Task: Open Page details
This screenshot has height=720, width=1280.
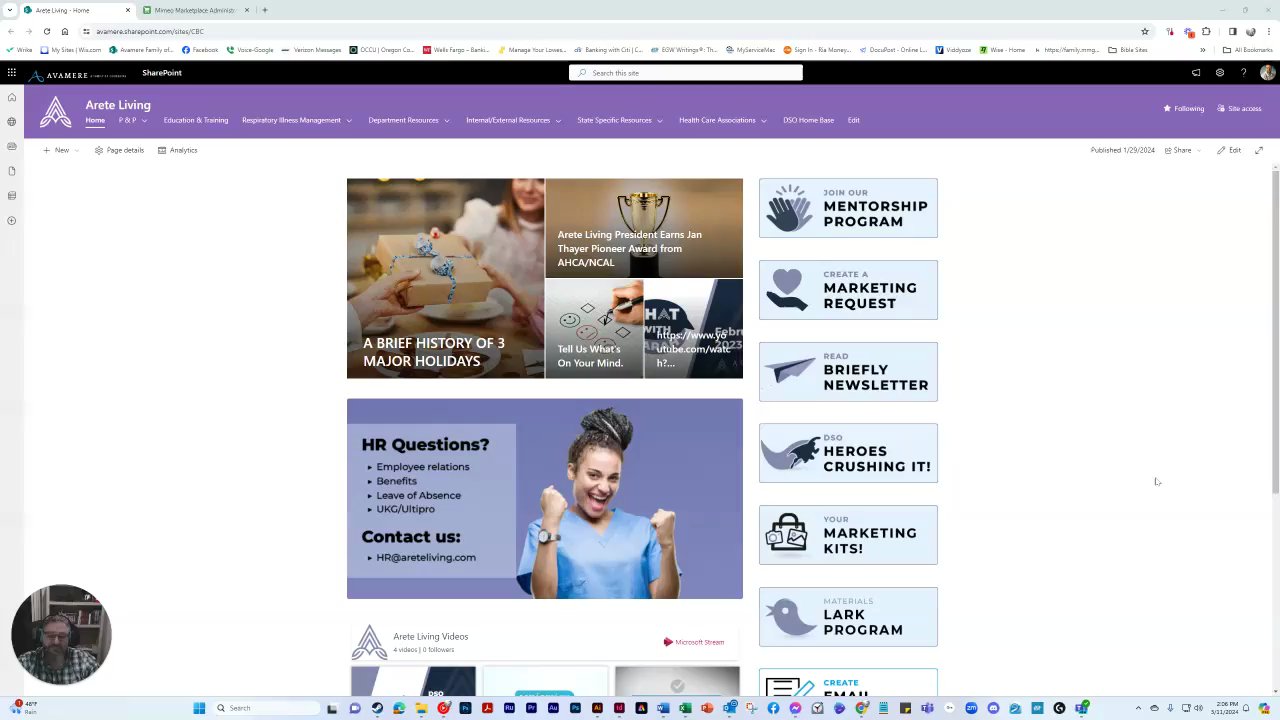Action: coord(119,150)
